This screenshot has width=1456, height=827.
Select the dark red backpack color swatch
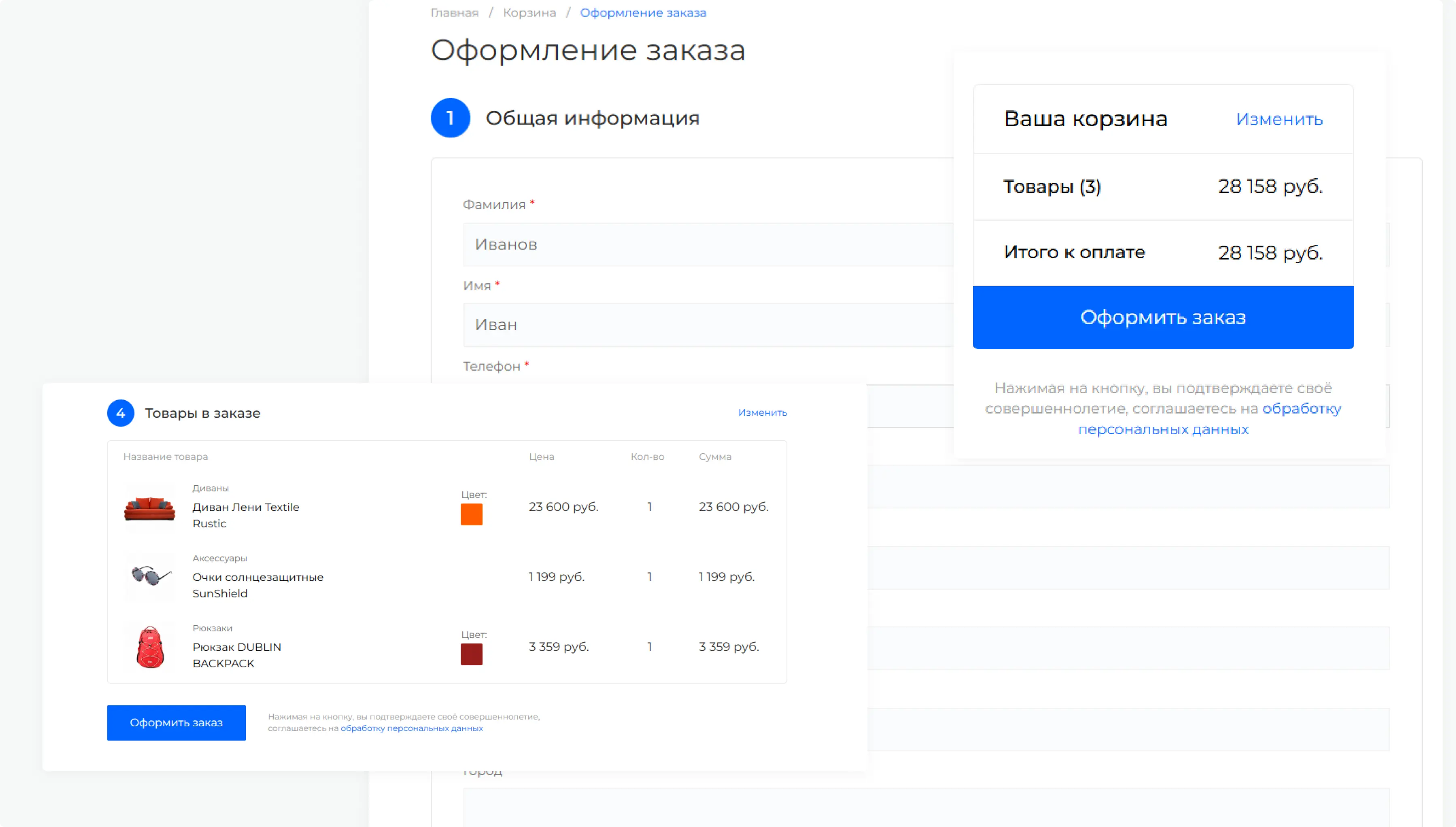click(472, 654)
